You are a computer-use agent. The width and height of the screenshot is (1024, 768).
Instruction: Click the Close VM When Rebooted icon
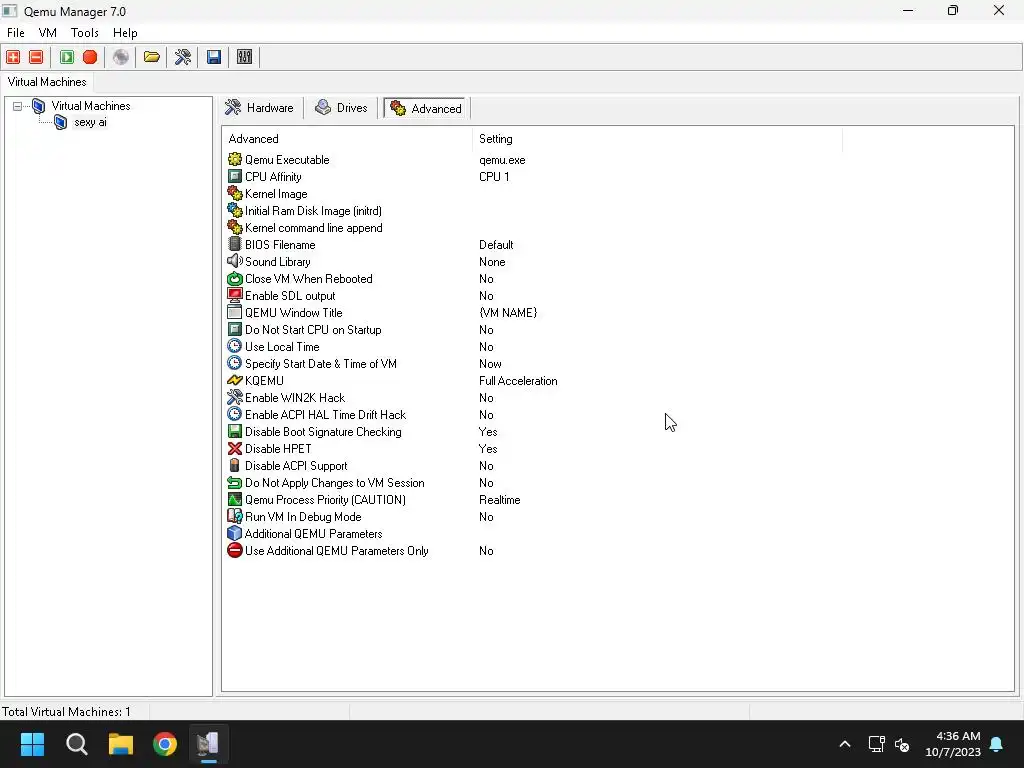(234, 278)
